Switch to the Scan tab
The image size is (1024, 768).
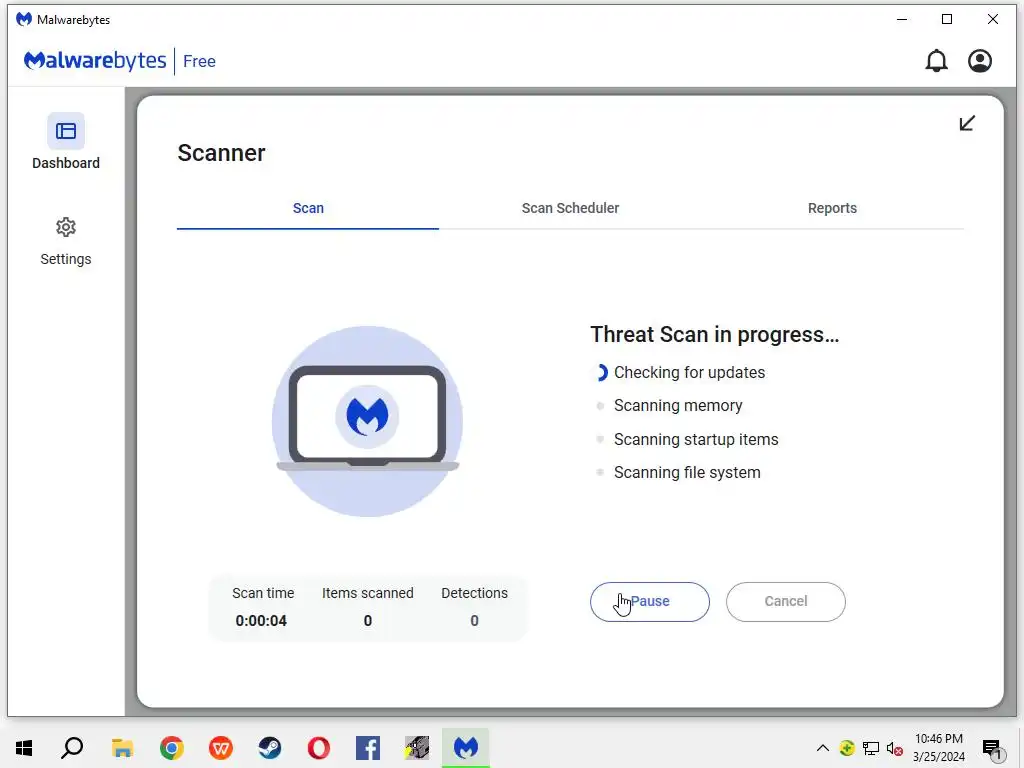308,208
